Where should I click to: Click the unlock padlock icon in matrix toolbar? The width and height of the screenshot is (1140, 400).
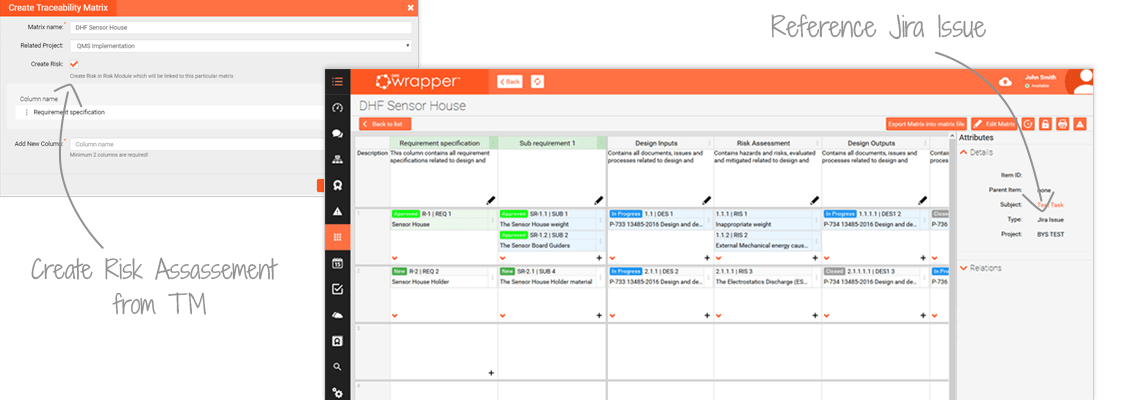[x=1045, y=124]
